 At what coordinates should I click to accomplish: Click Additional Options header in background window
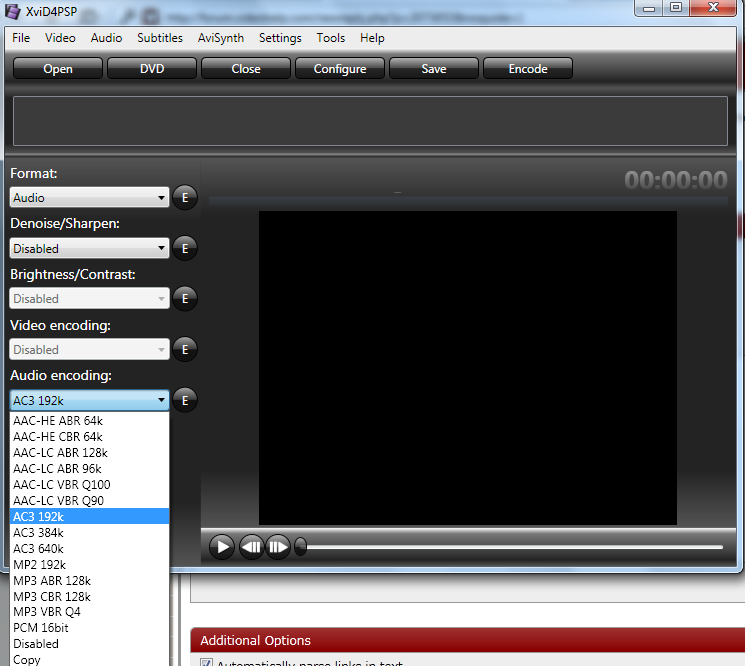coord(468,640)
